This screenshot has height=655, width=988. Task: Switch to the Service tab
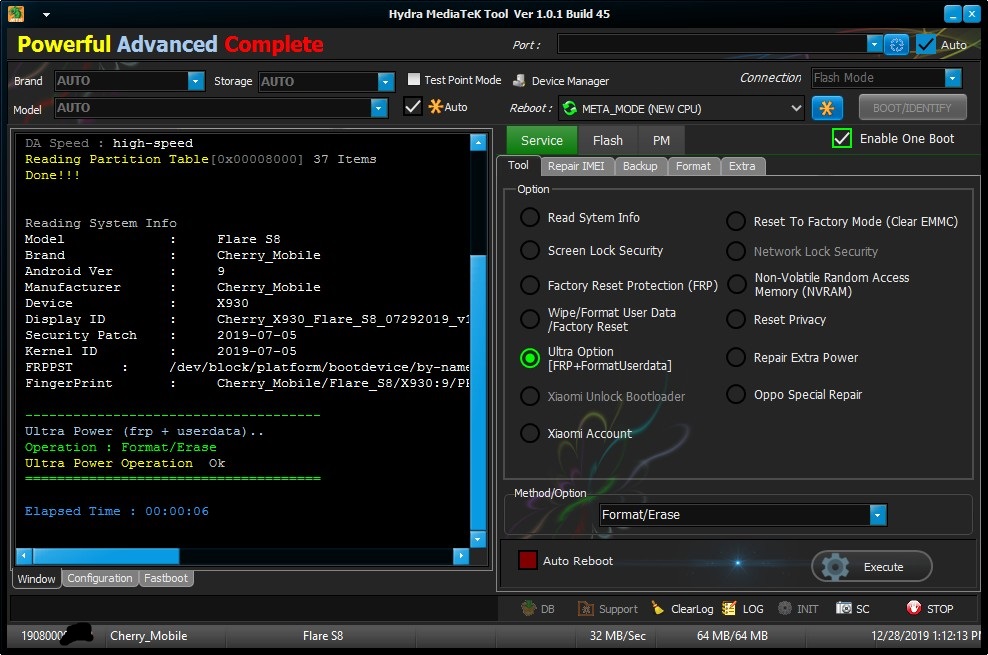pos(541,140)
